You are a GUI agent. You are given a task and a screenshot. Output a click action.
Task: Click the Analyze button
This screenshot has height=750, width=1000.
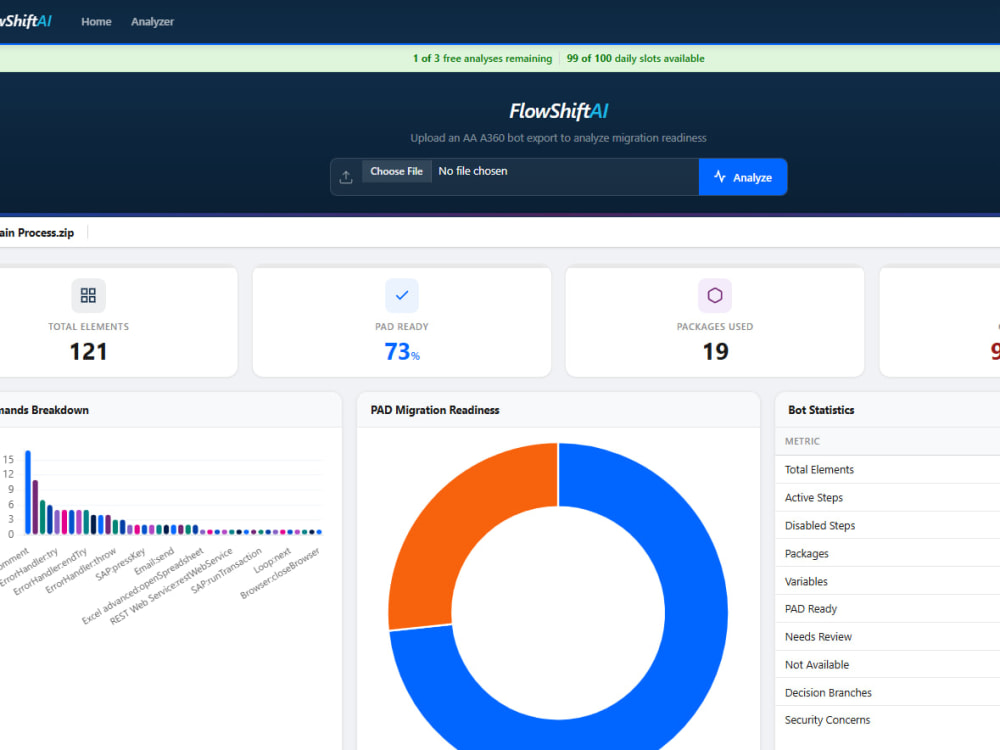743,177
